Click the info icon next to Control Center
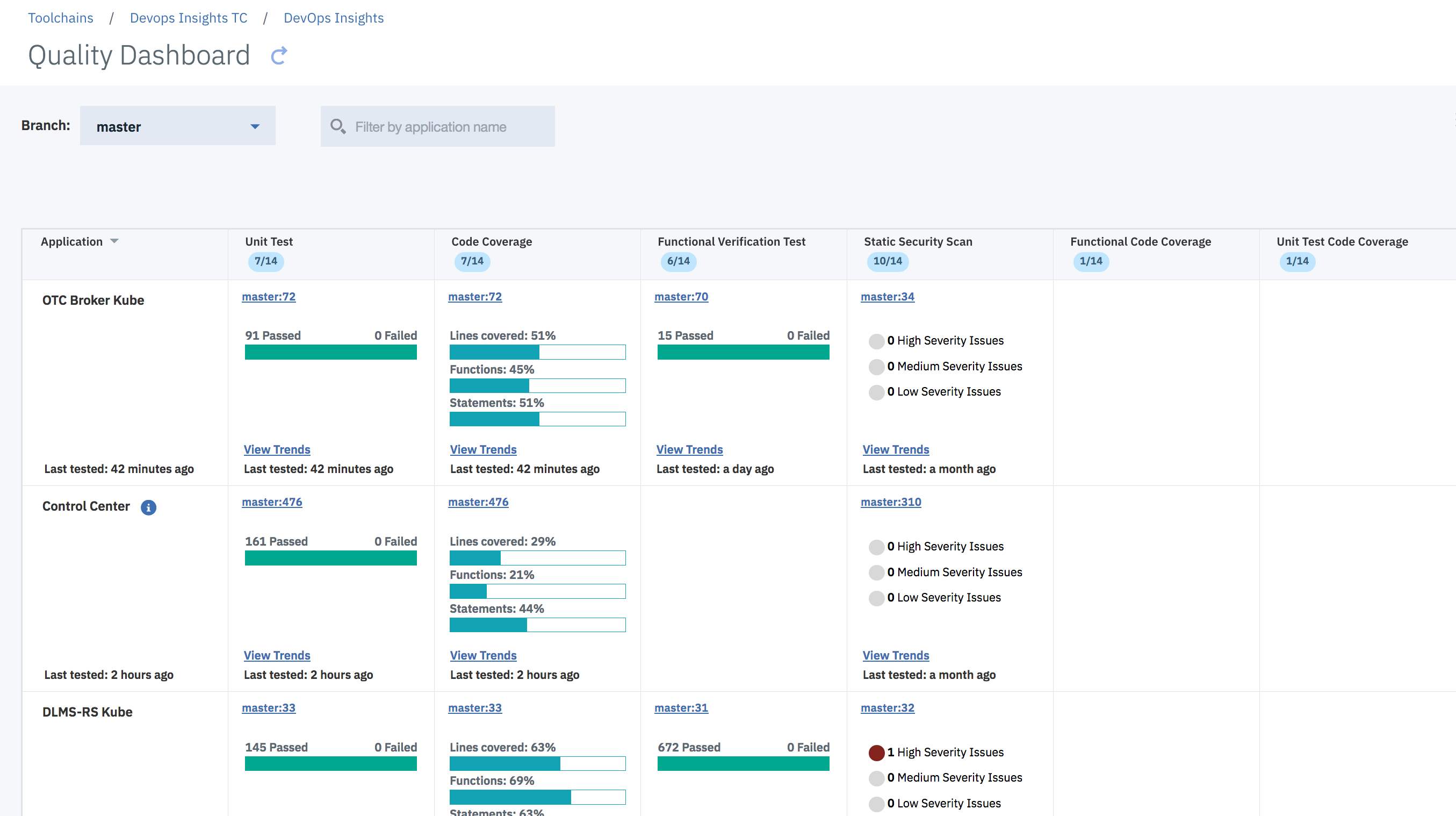 [x=148, y=507]
